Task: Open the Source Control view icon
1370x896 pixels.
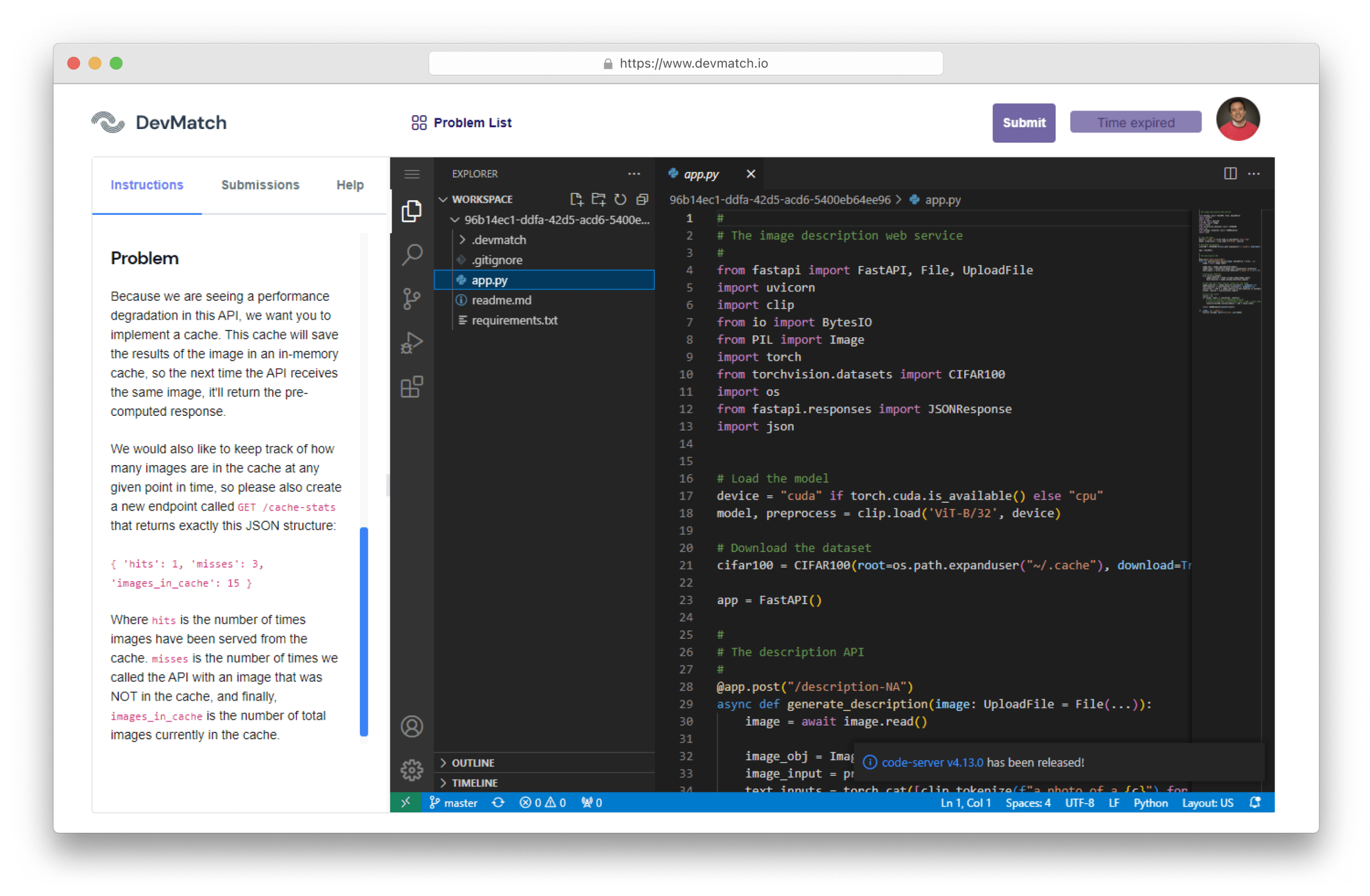Action: (412, 299)
